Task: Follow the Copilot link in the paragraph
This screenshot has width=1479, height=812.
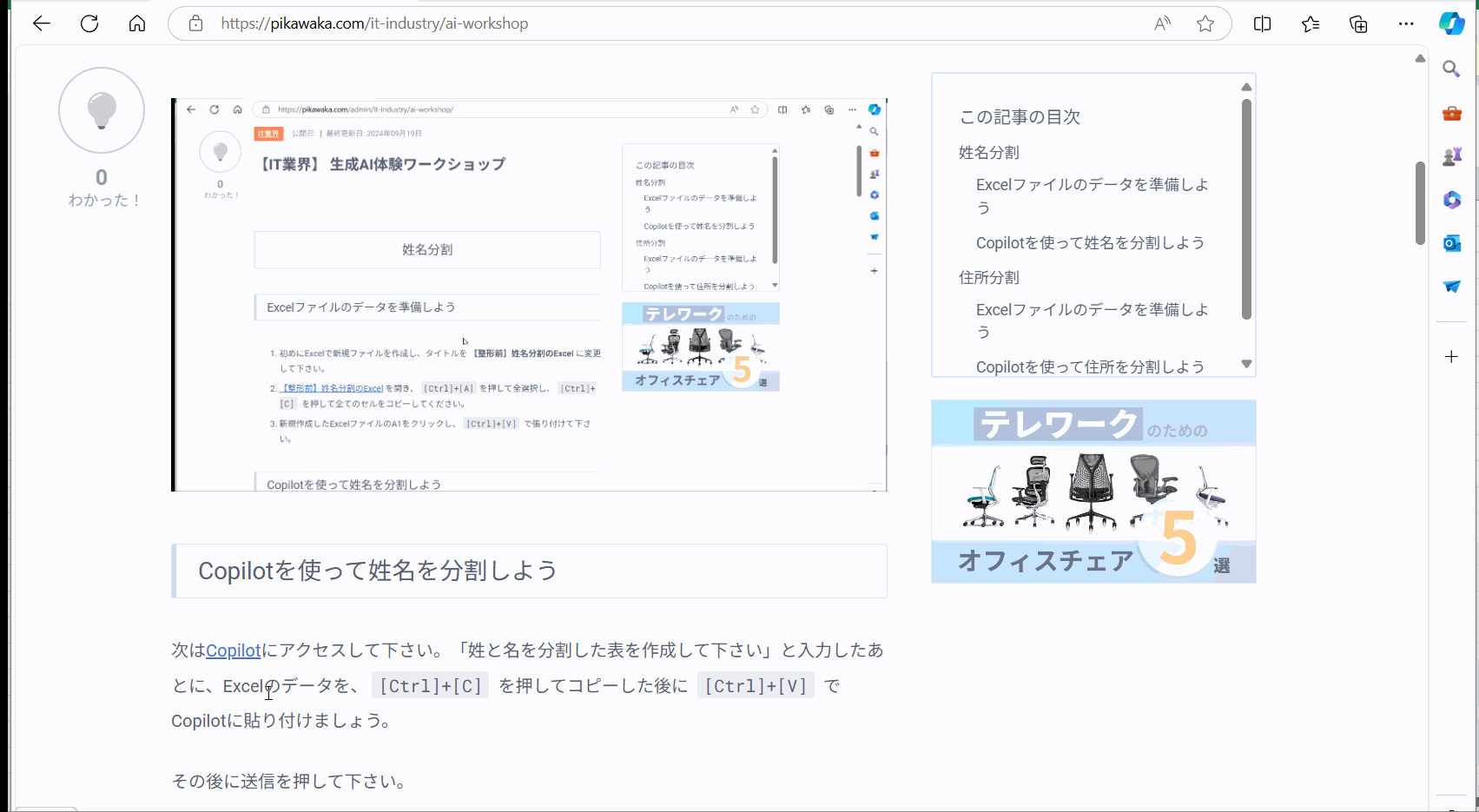Action: coord(234,650)
